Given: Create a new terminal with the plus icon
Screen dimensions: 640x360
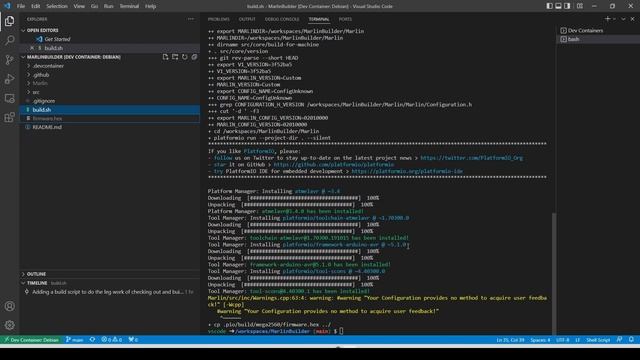Looking at the screenshot, I should [607, 19].
